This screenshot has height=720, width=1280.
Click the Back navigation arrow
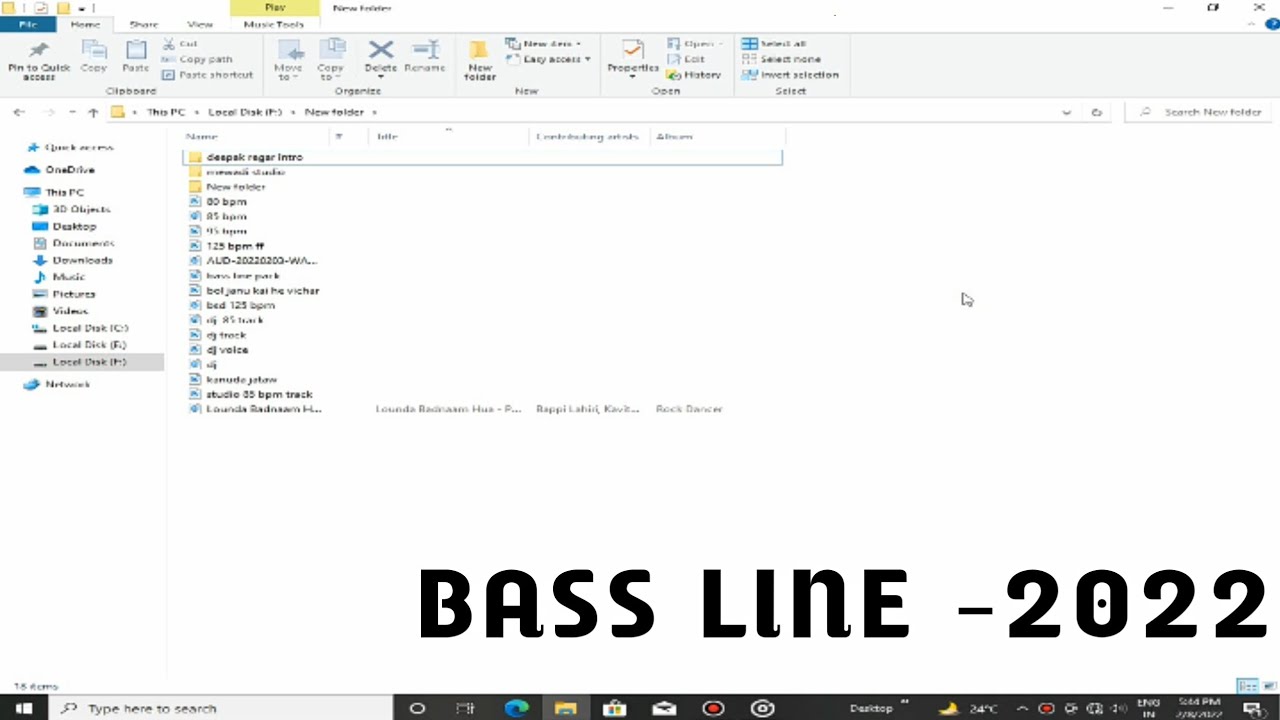click(x=19, y=112)
